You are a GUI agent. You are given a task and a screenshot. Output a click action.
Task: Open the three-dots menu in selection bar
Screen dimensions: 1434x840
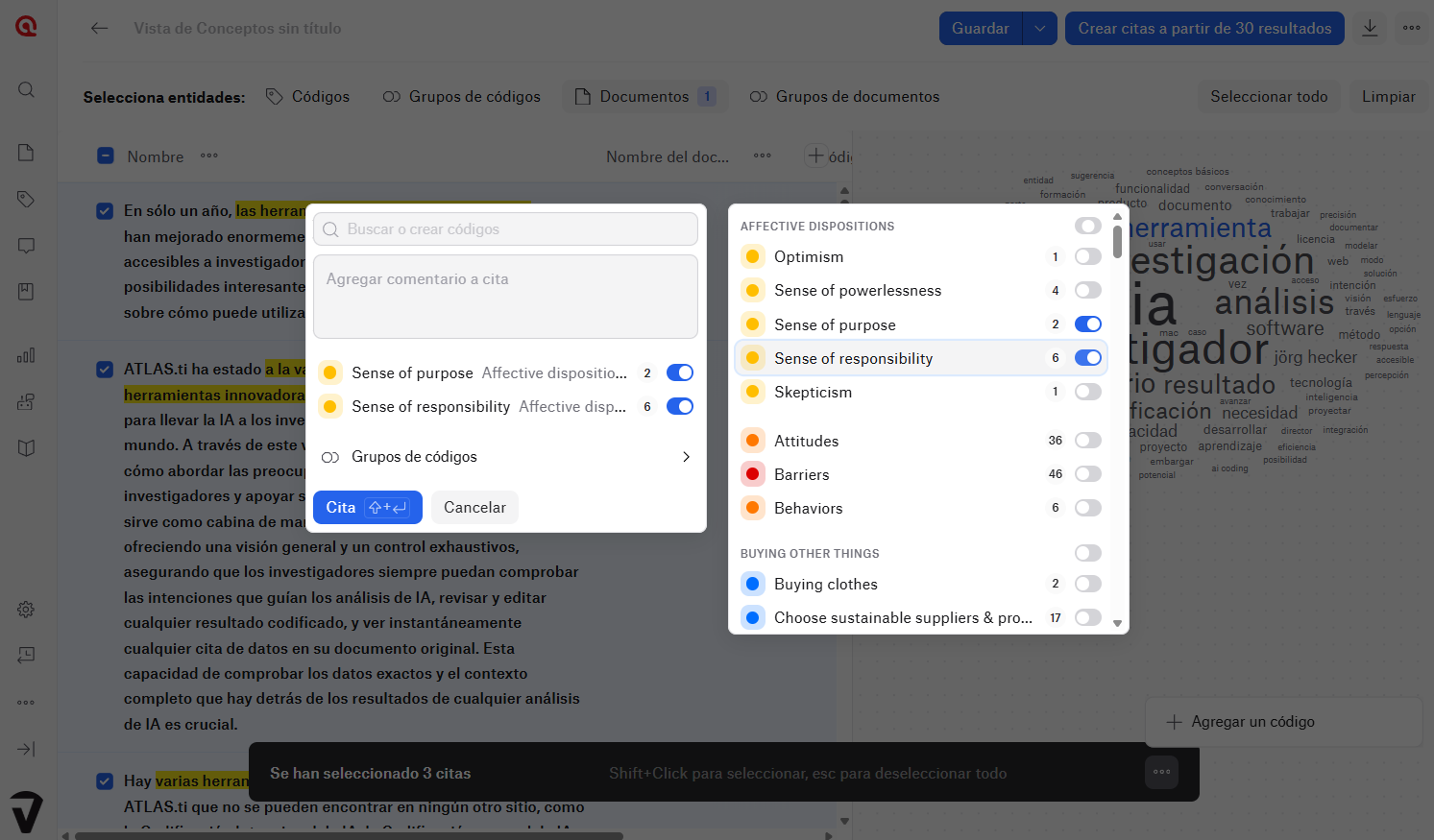point(1161,772)
